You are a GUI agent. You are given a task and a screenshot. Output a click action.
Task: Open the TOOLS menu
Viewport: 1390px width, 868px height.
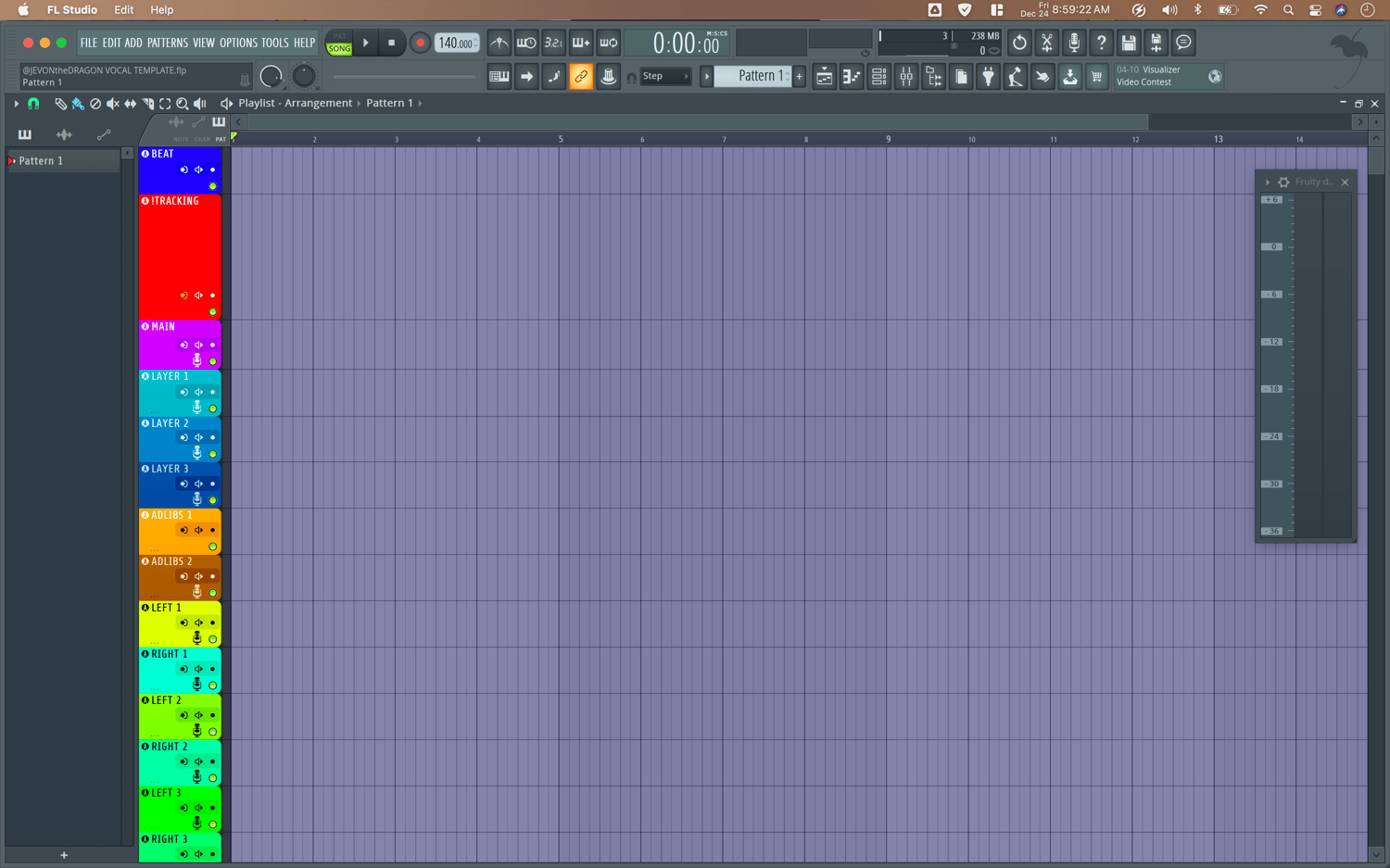click(275, 43)
